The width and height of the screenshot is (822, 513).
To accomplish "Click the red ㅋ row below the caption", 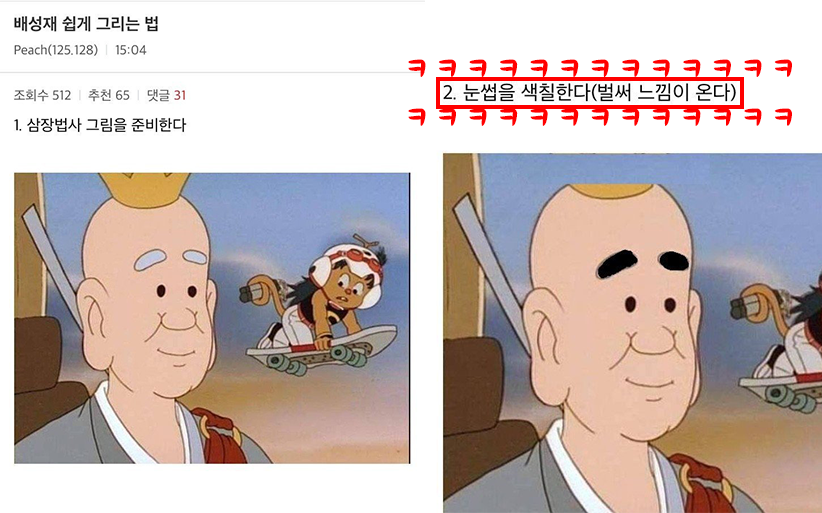I will [x=600, y=116].
